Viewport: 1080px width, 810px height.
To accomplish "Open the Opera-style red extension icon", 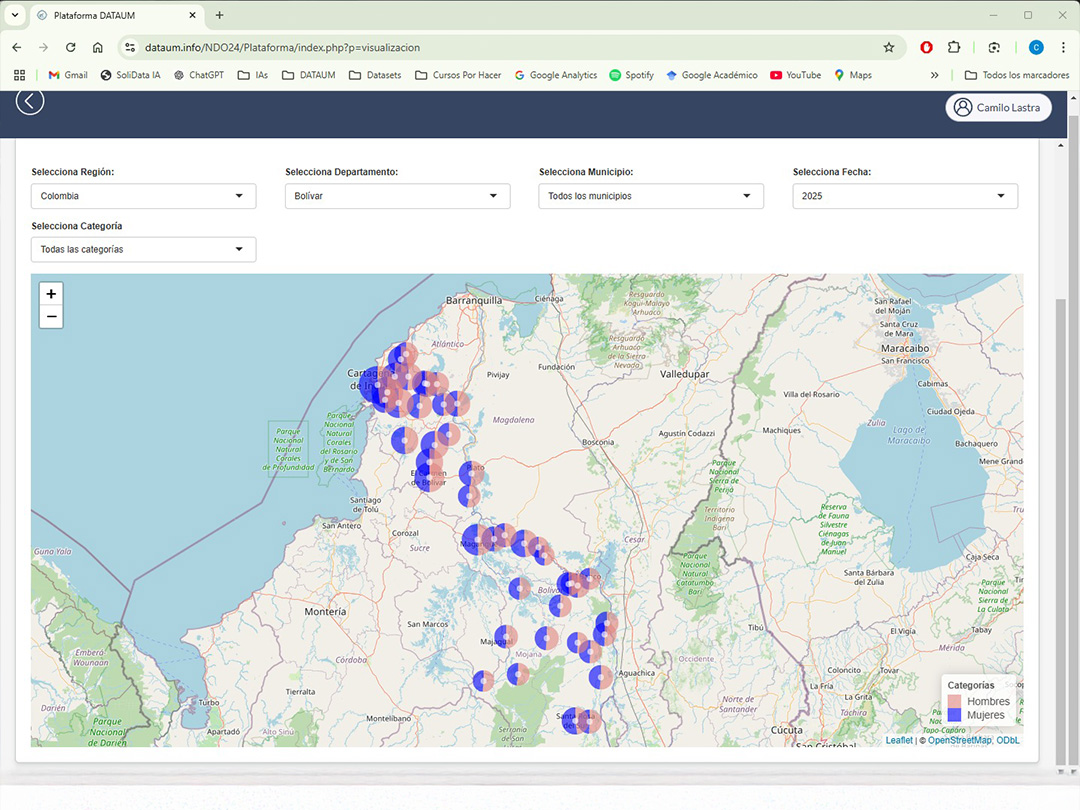I will pos(927,47).
